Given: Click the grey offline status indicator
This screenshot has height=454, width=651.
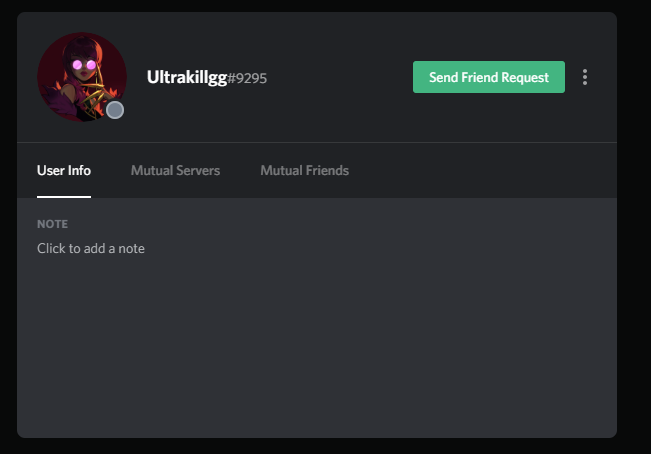Looking at the screenshot, I should [x=115, y=110].
